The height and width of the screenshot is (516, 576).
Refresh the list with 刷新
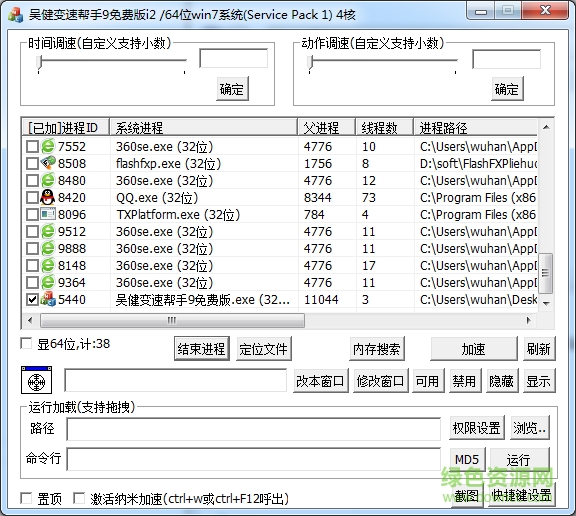(x=539, y=349)
